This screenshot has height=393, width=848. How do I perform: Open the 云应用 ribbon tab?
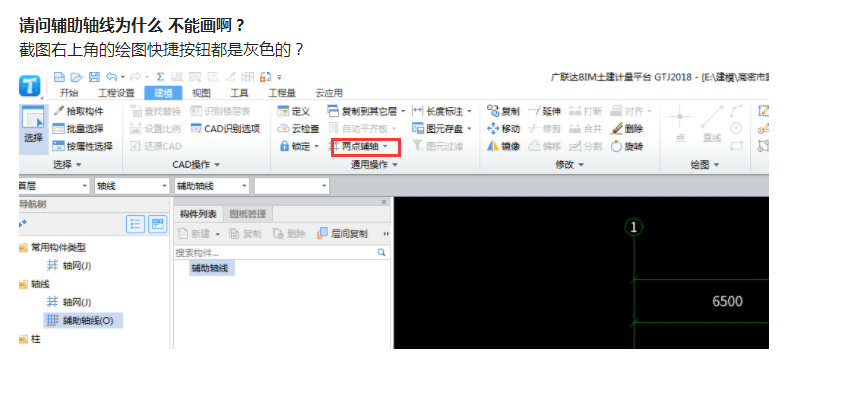(x=329, y=93)
